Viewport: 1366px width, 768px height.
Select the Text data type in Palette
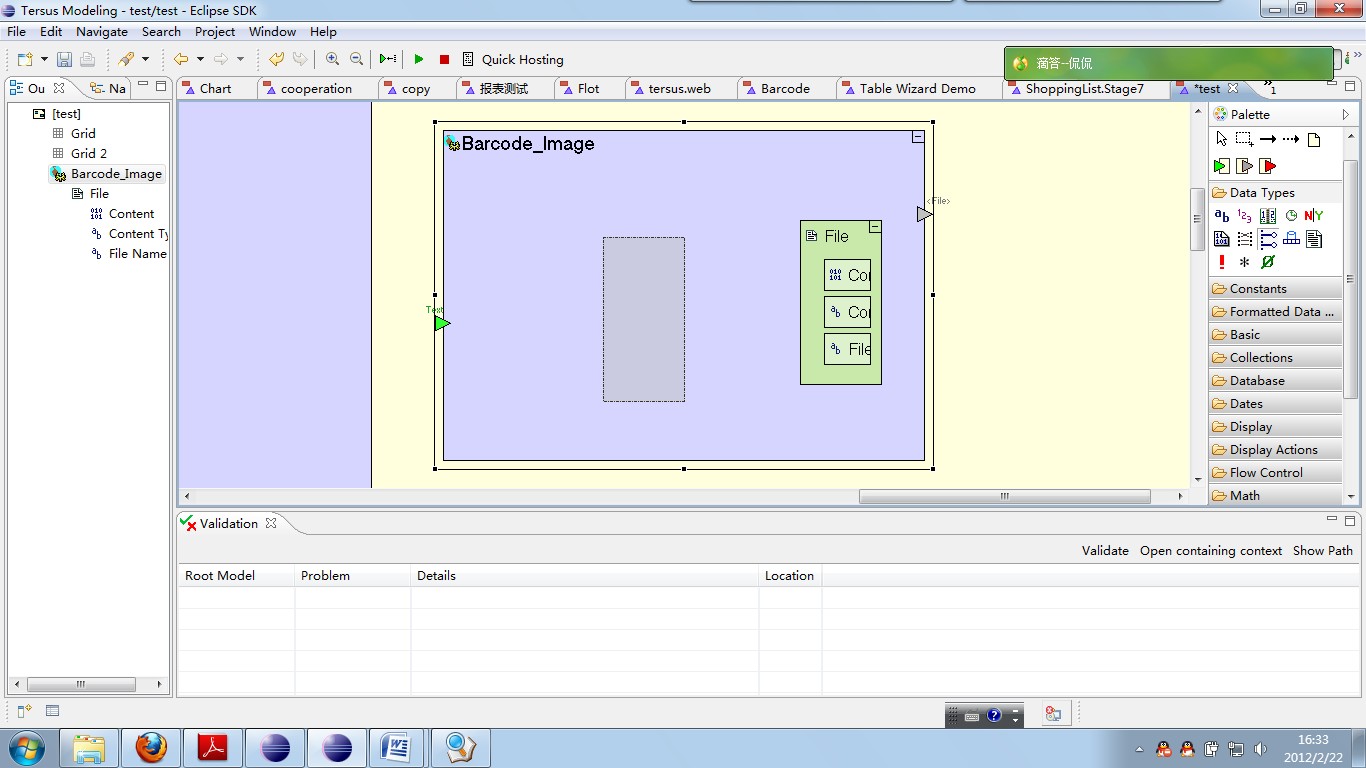pos(1222,216)
